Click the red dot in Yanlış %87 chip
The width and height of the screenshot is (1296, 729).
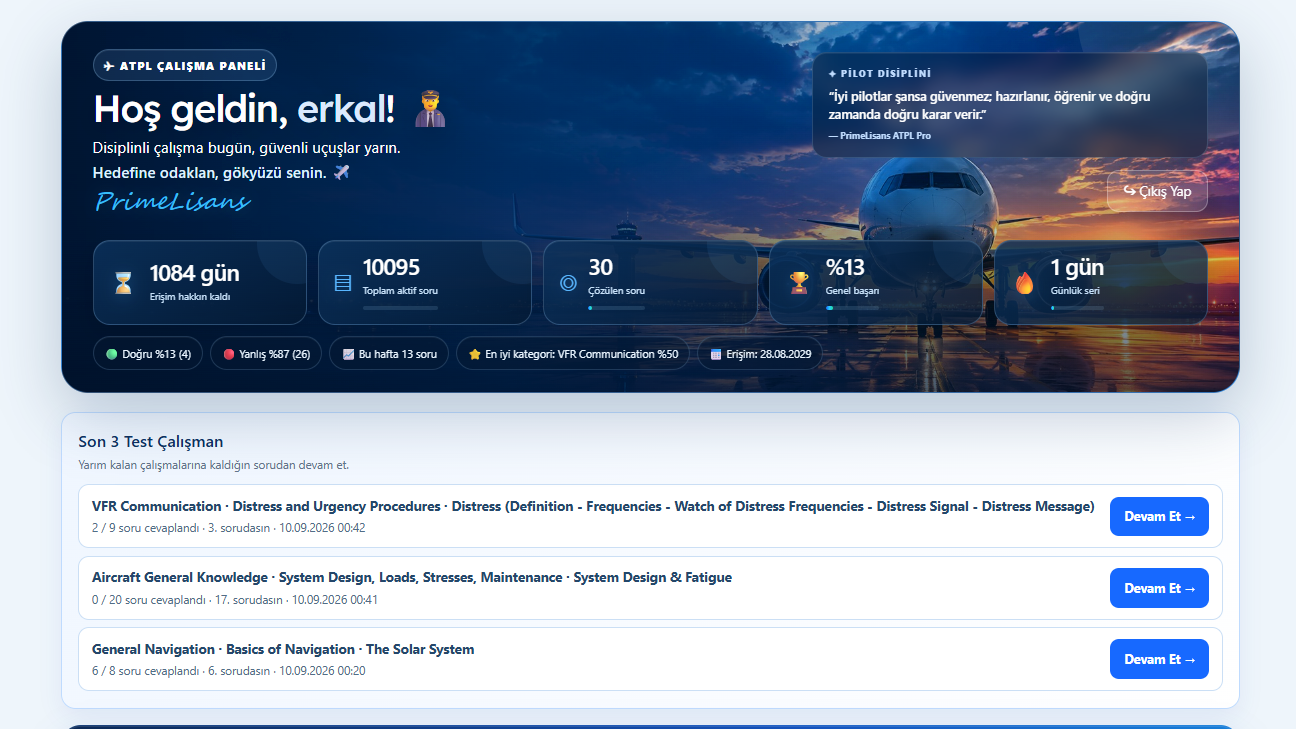[x=229, y=354]
